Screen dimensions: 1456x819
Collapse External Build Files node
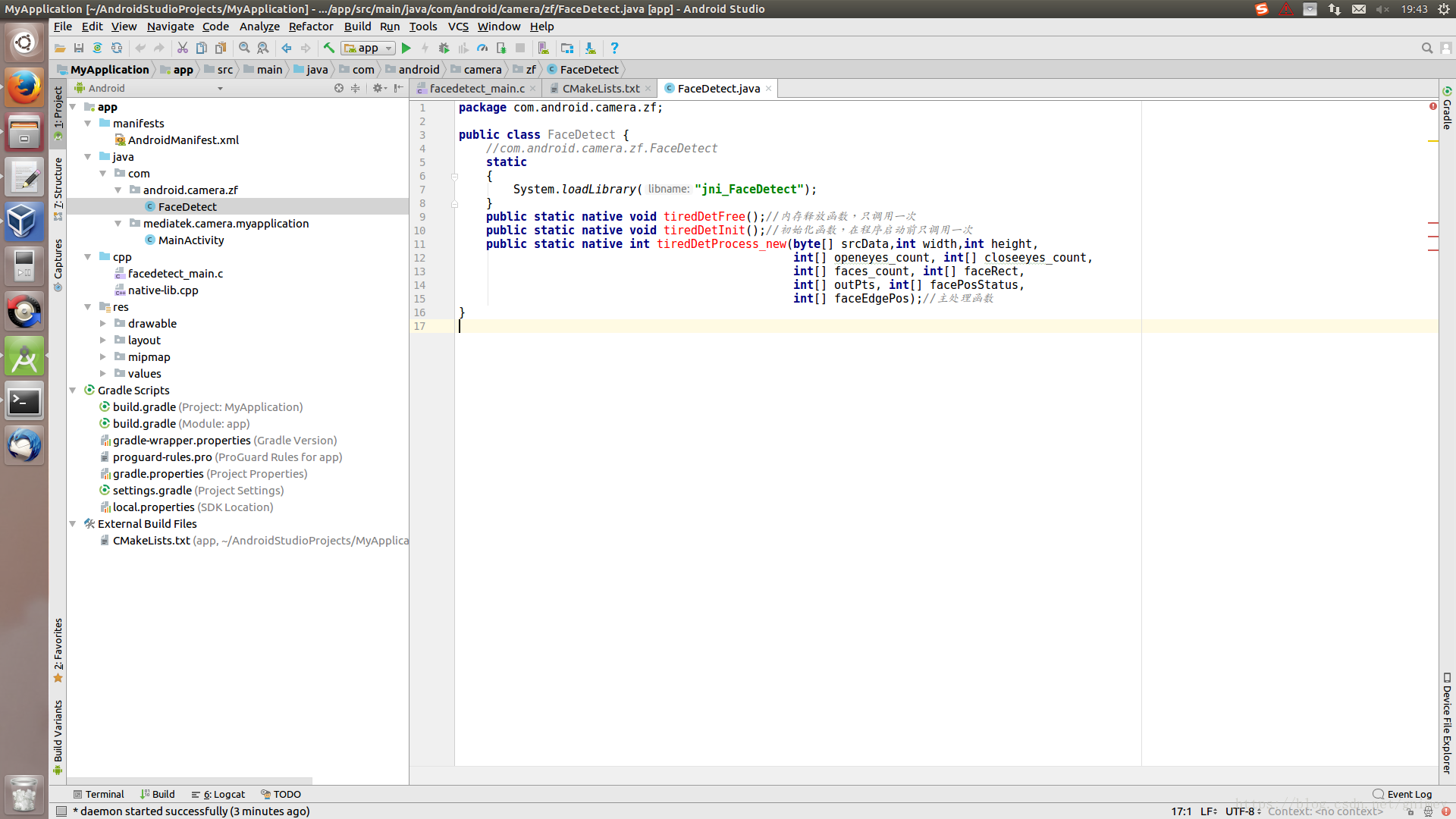click(x=73, y=523)
